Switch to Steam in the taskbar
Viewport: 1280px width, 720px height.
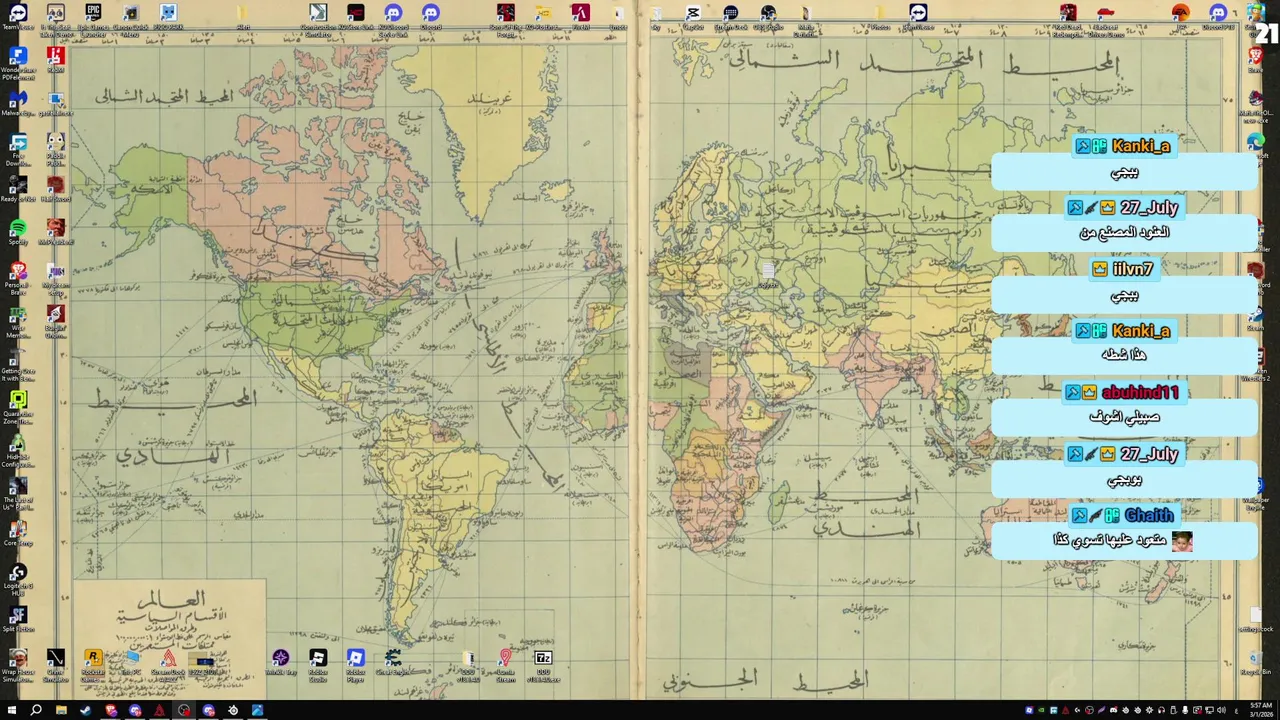pyautogui.click(x=86, y=710)
